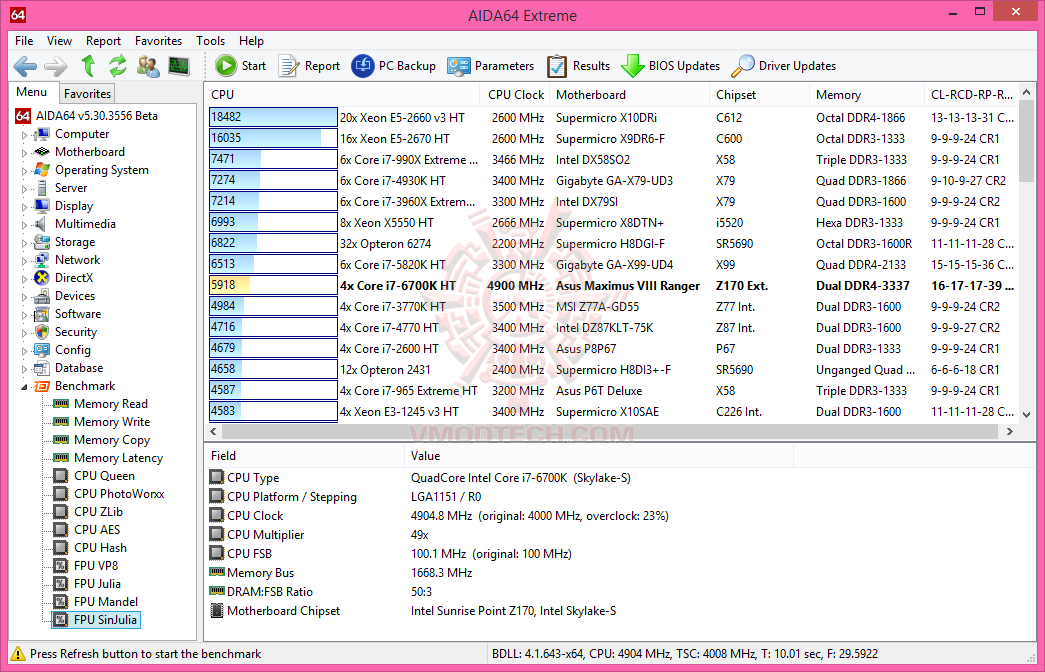Click the Value column header

point(598,456)
